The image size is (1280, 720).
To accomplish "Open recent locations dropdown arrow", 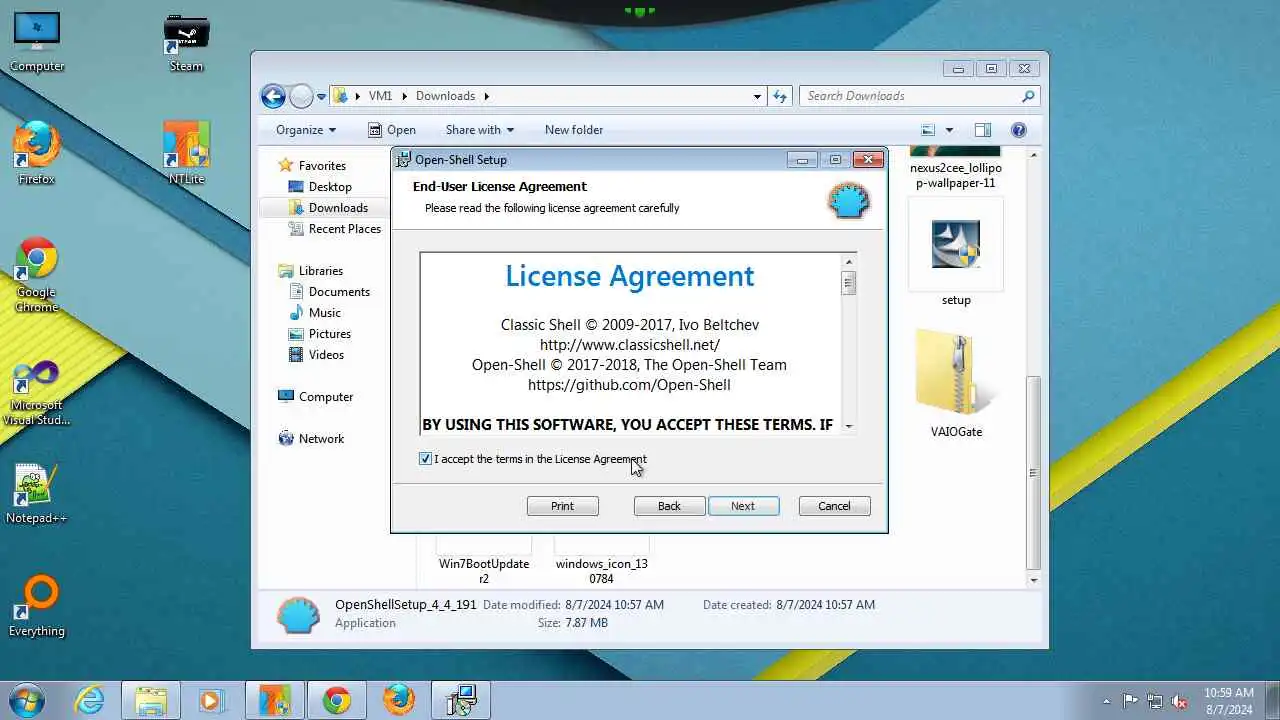I will tap(321, 97).
